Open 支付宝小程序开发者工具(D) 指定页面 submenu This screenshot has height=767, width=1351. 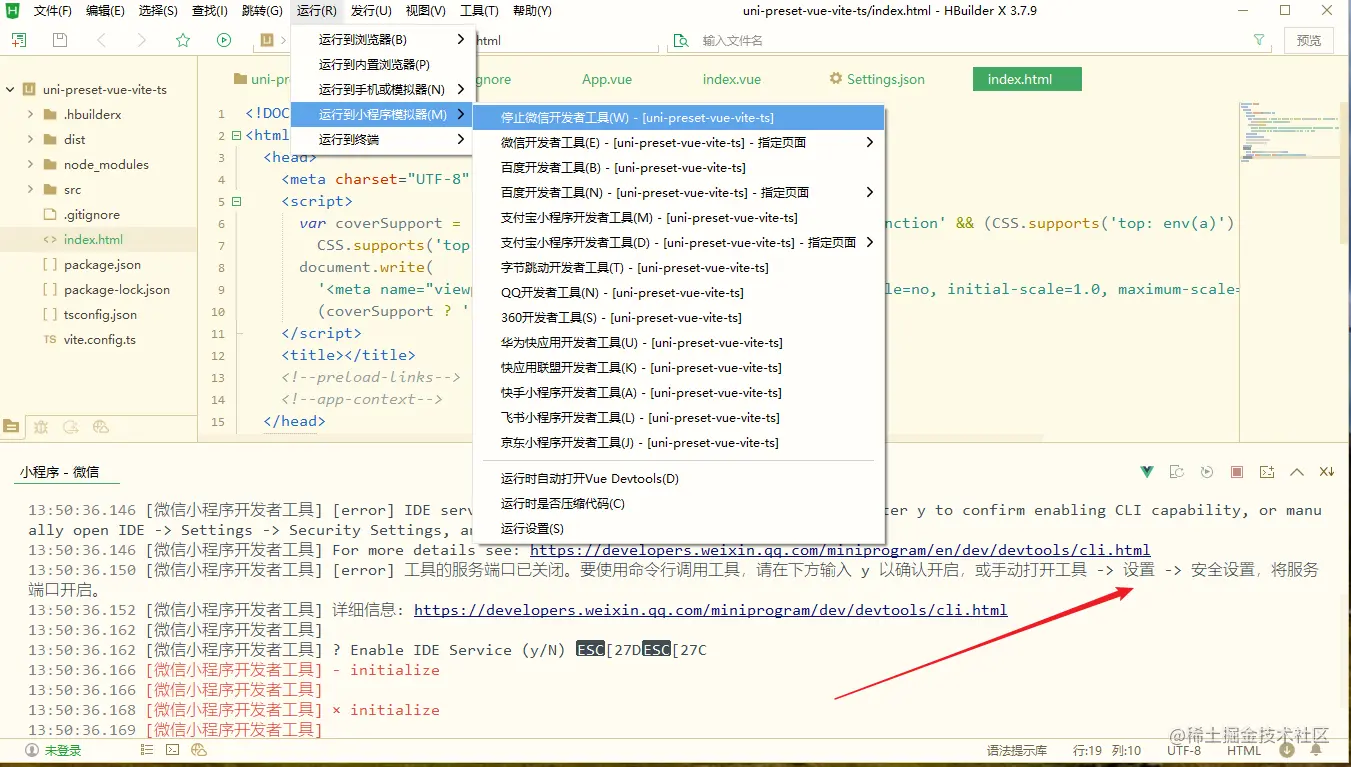tap(679, 243)
